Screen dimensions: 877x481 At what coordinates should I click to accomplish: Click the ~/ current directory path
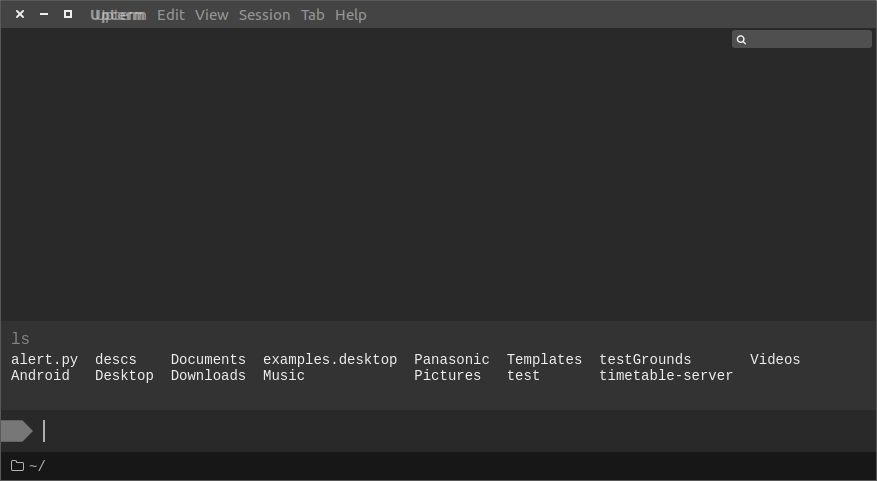[x=37, y=465]
